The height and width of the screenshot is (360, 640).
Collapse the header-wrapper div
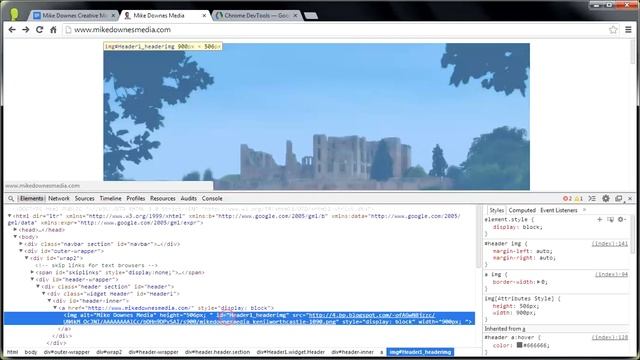[x=33, y=279]
